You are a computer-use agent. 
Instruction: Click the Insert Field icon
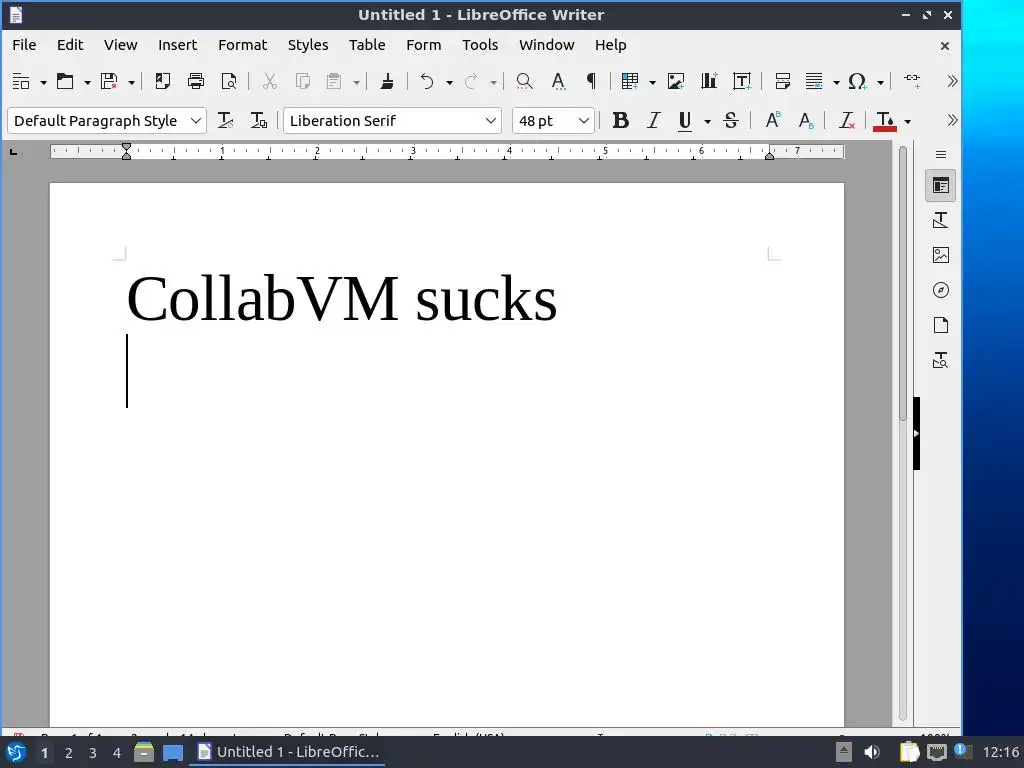click(814, 81)
